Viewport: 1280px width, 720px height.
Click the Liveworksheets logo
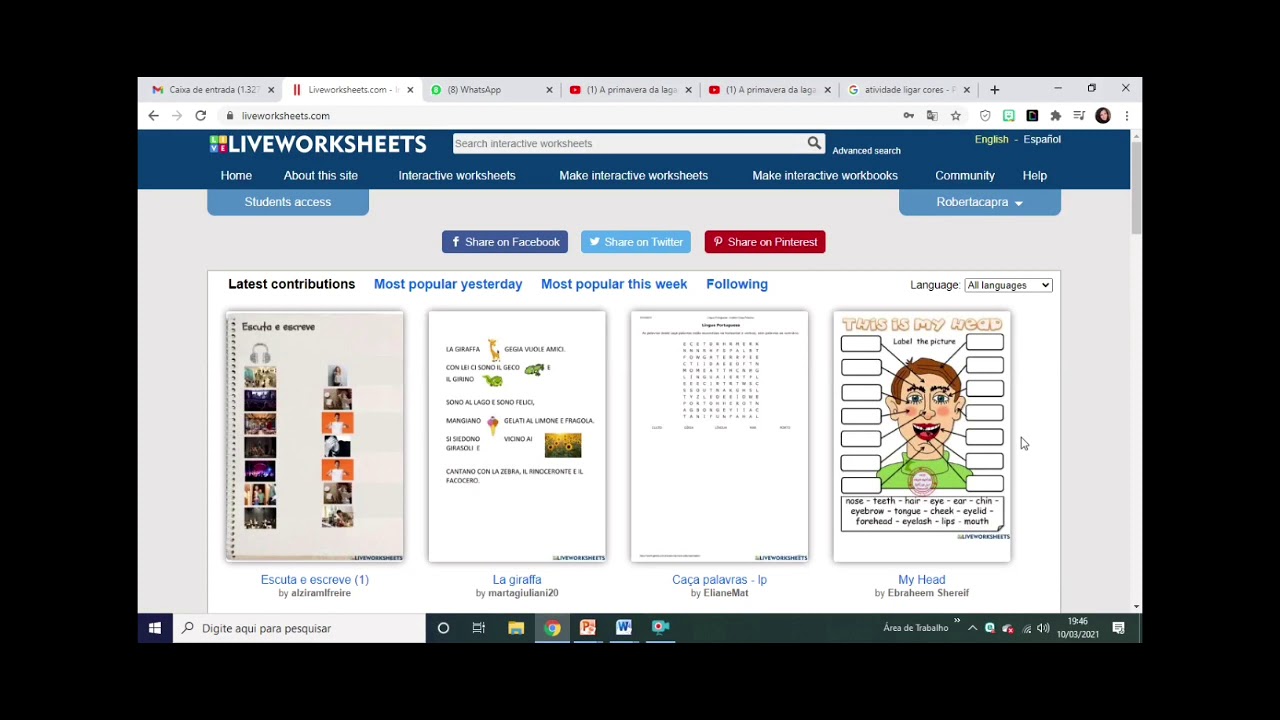318,144
